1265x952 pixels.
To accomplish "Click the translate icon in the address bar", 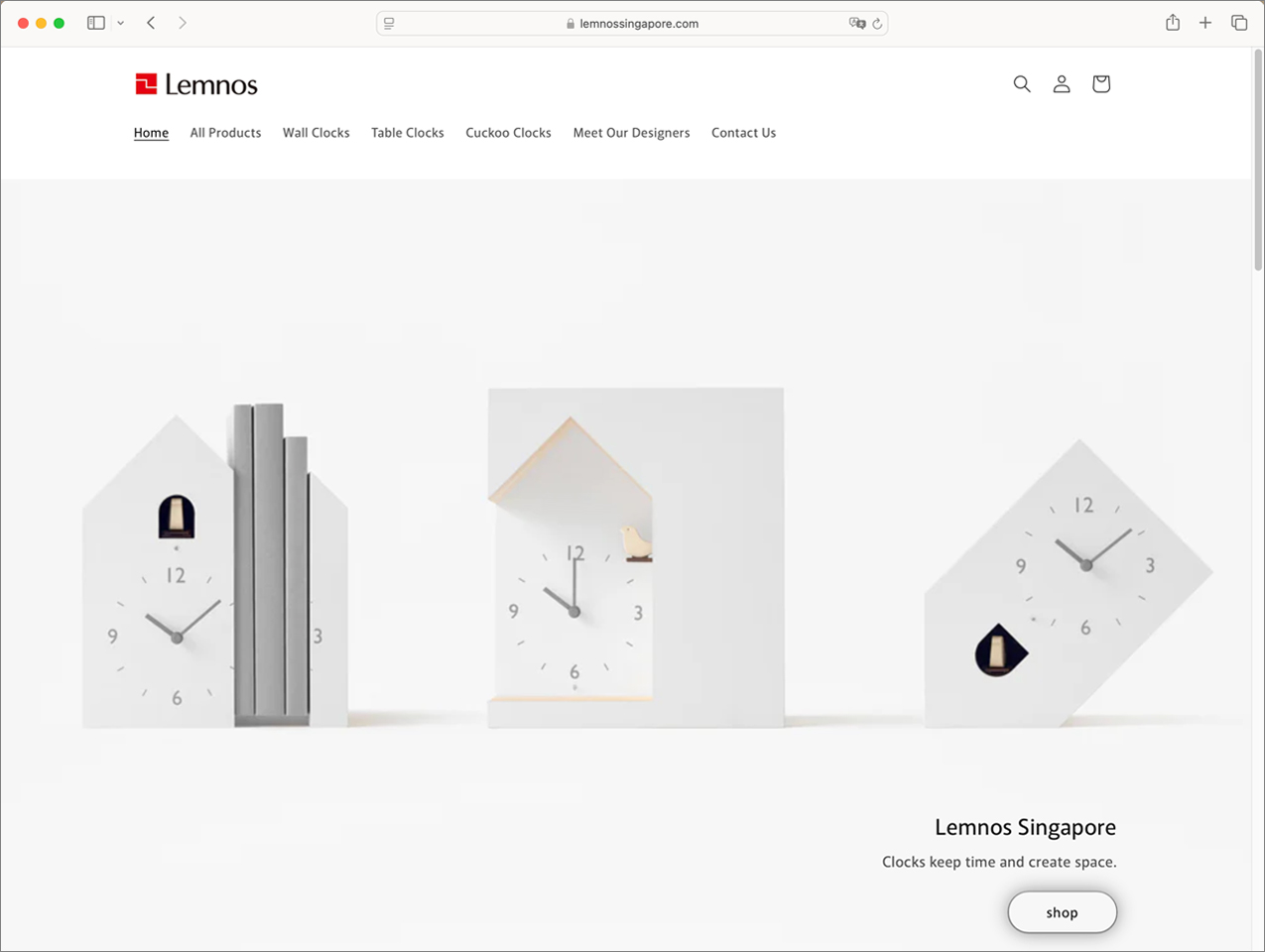I will click(857, 23).
